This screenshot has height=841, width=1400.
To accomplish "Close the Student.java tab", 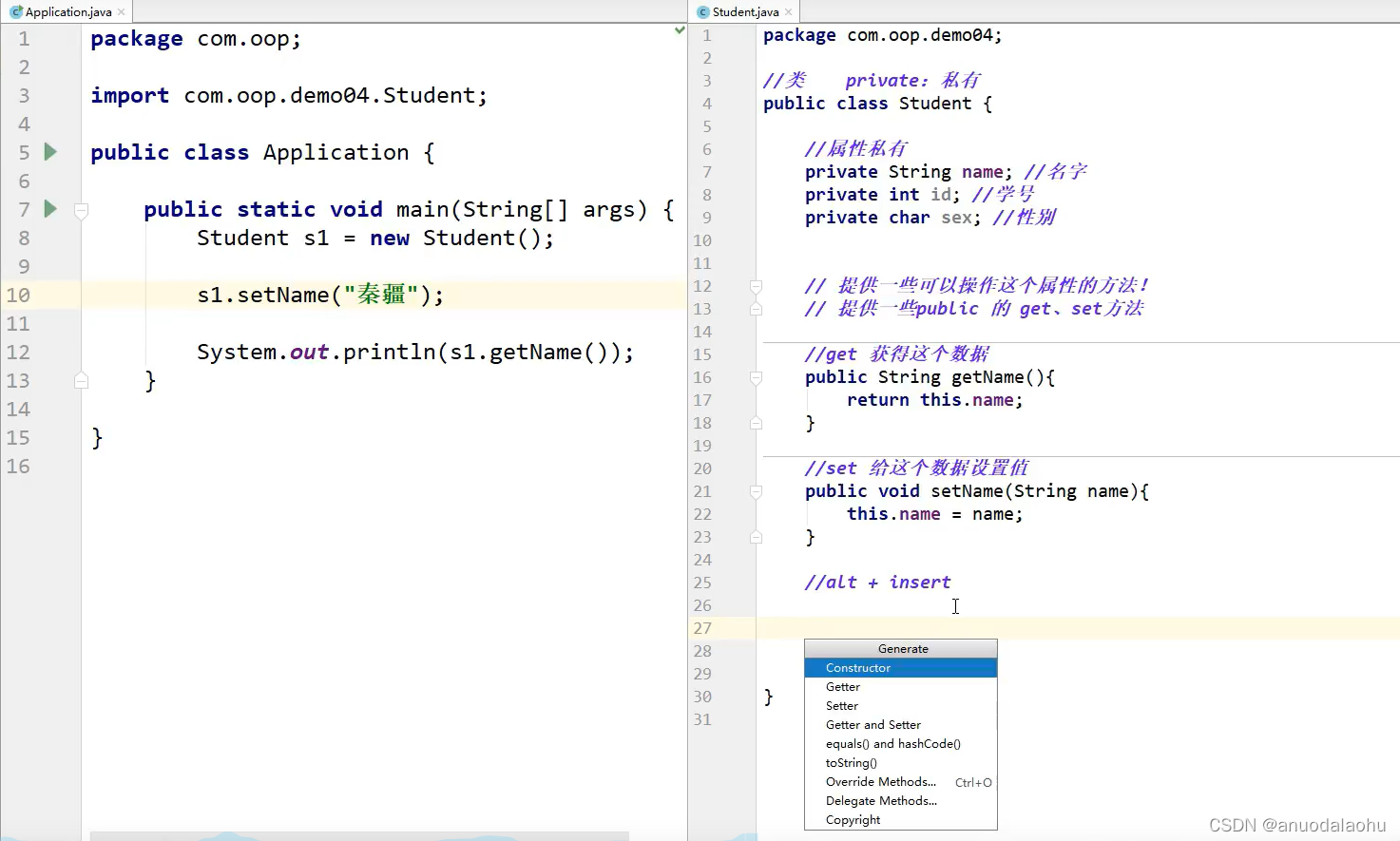I will click(789, 11).
